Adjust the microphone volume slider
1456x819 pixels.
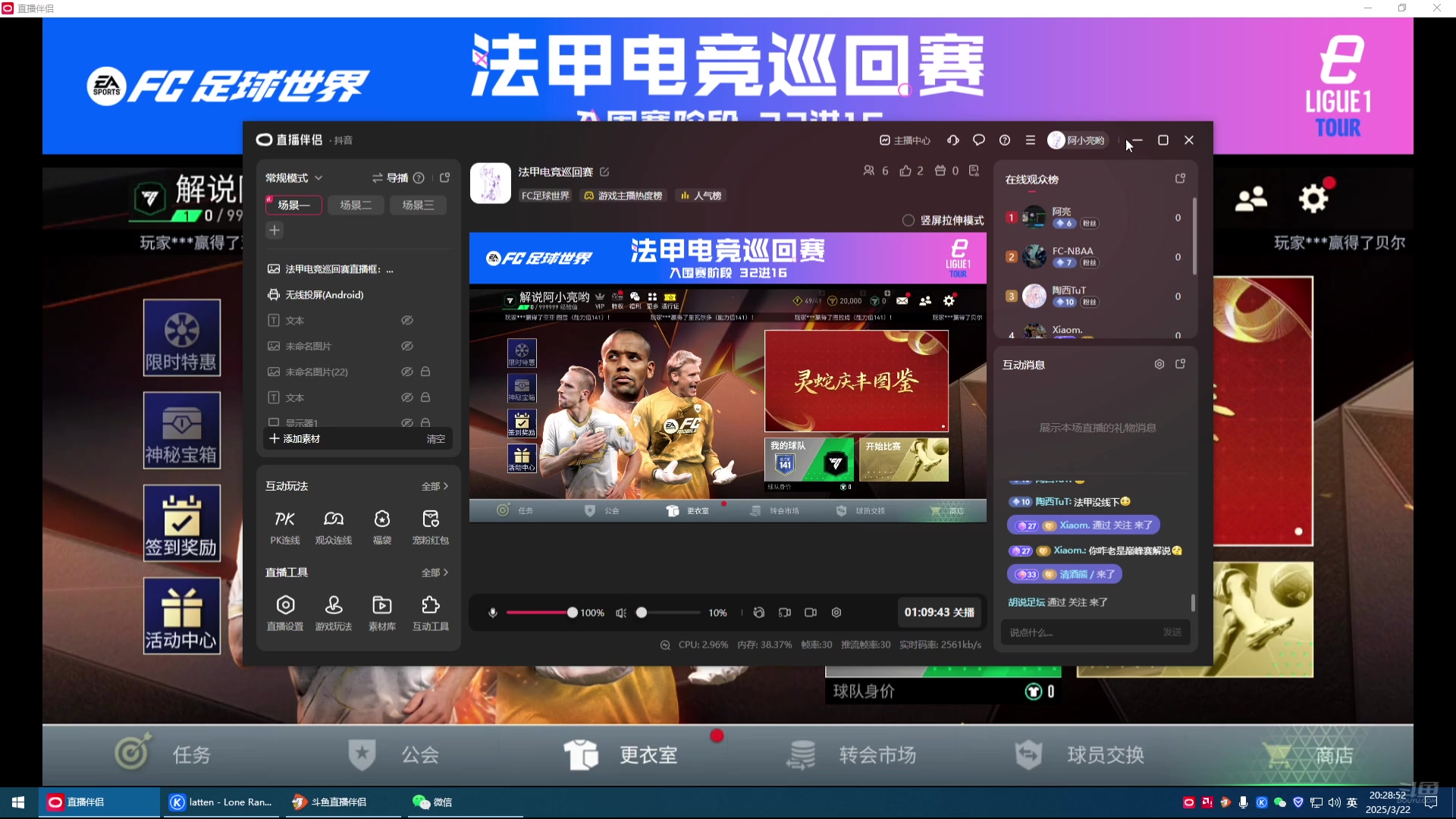540,613
